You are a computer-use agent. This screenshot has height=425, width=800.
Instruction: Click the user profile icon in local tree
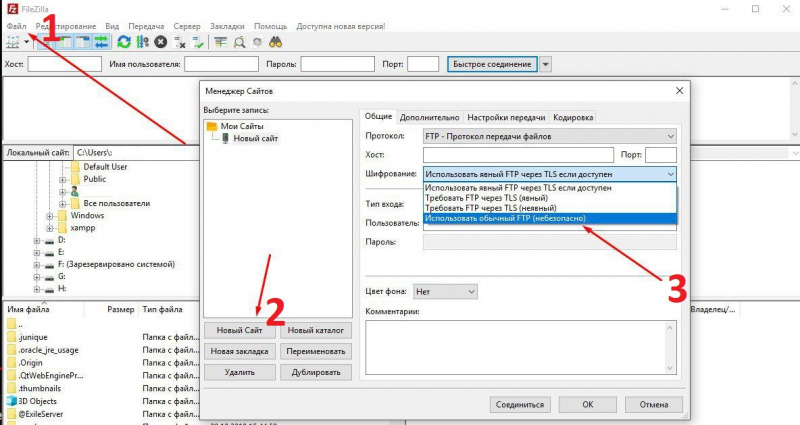pos(75,191)
